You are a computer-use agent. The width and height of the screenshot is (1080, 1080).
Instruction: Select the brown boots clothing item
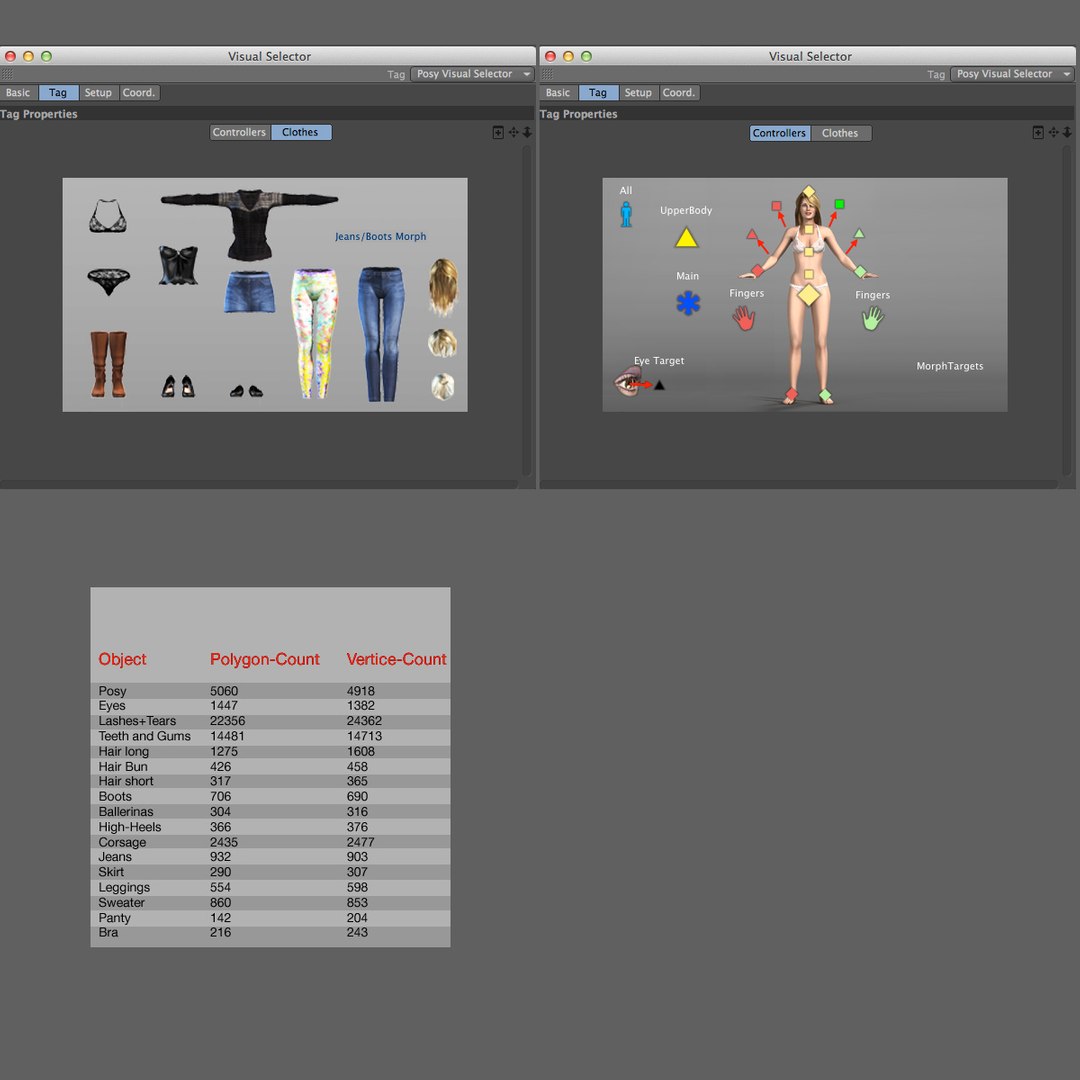pos(109,364)
